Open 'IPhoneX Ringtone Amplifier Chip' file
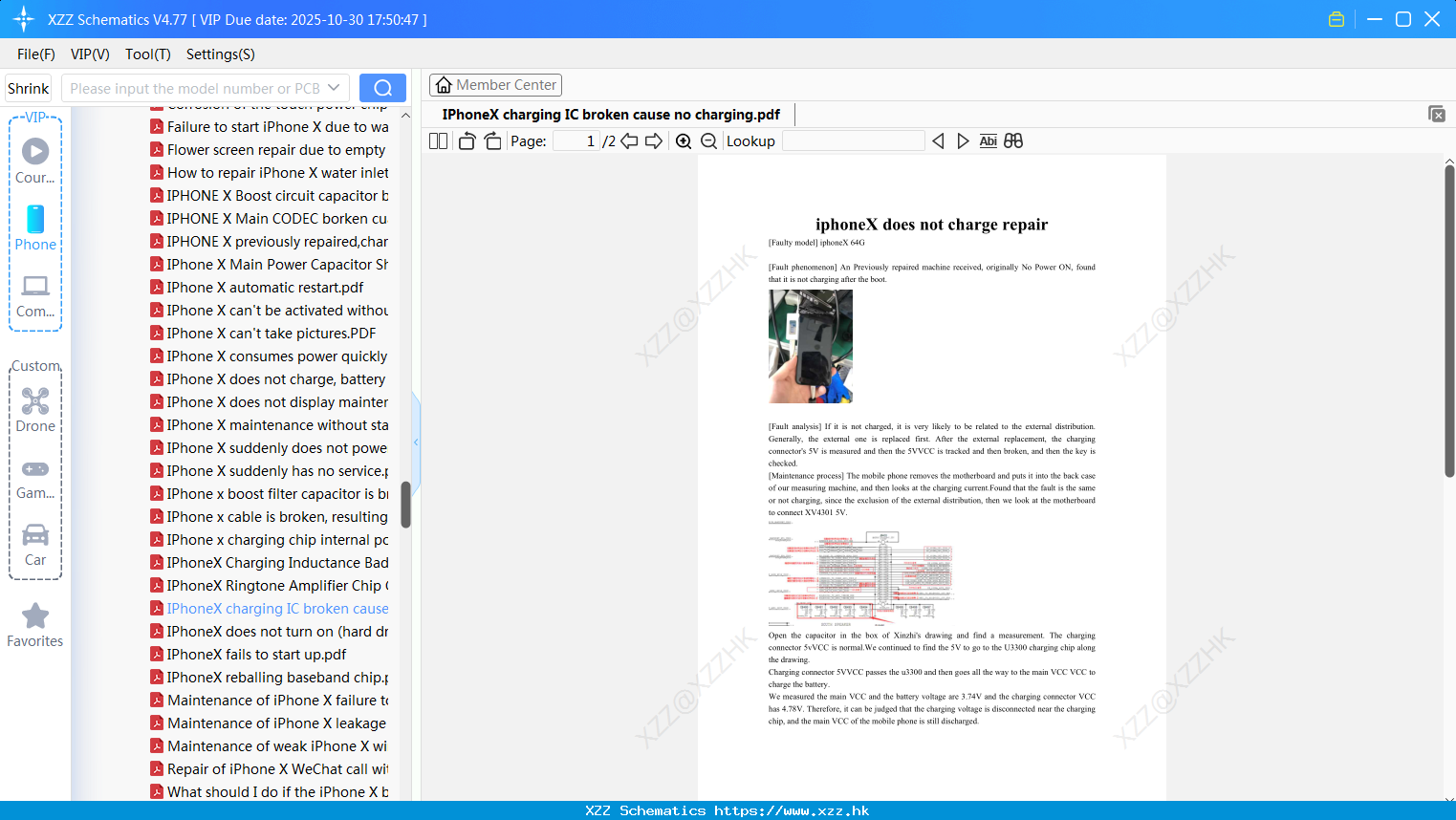This screenshot has height=820, width=1456. click(x=270, y=586)
